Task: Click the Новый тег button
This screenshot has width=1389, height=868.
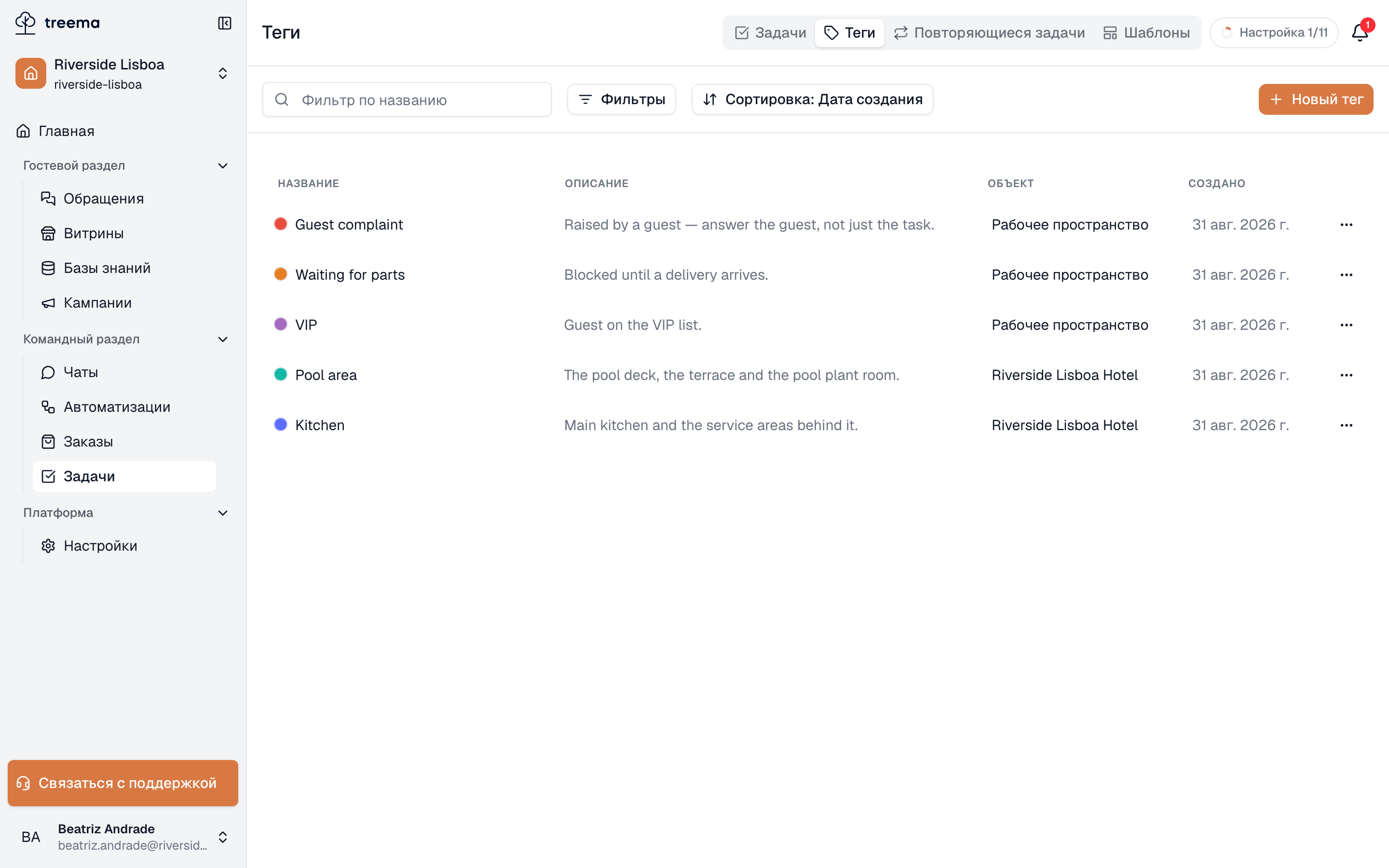Action: [1316, 99]
